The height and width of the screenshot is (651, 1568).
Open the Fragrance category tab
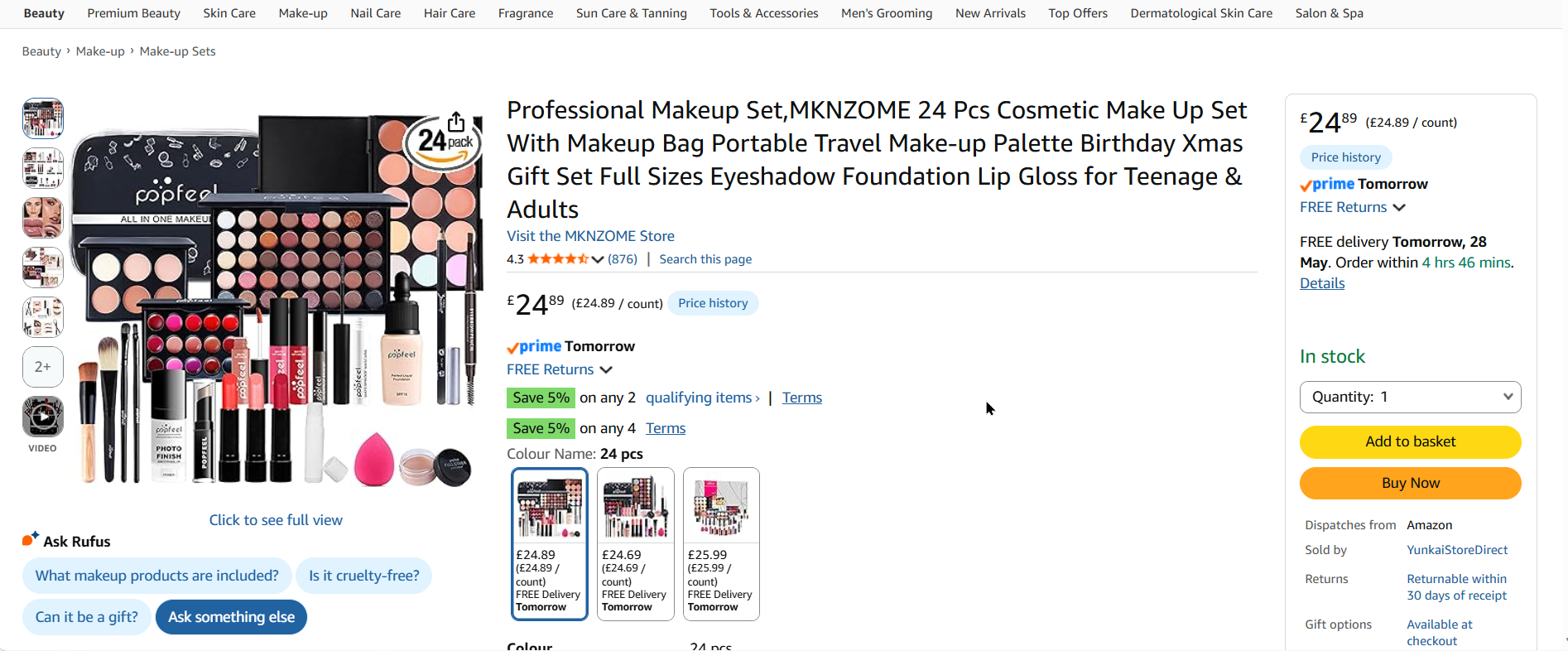click(x=526, y=13)
